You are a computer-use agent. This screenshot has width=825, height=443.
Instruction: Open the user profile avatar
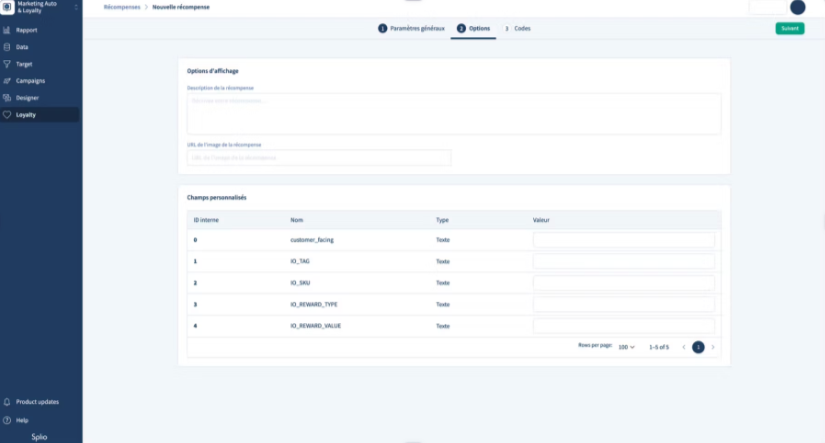[797, 7]
